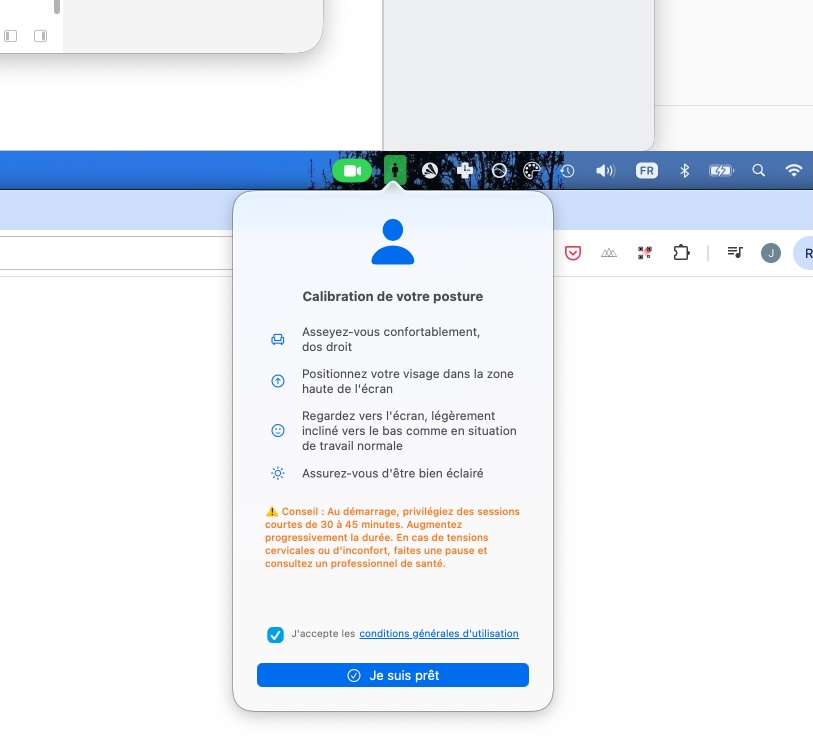
Task: Open Spotlight search magnifier
Action: coord(759,171)
